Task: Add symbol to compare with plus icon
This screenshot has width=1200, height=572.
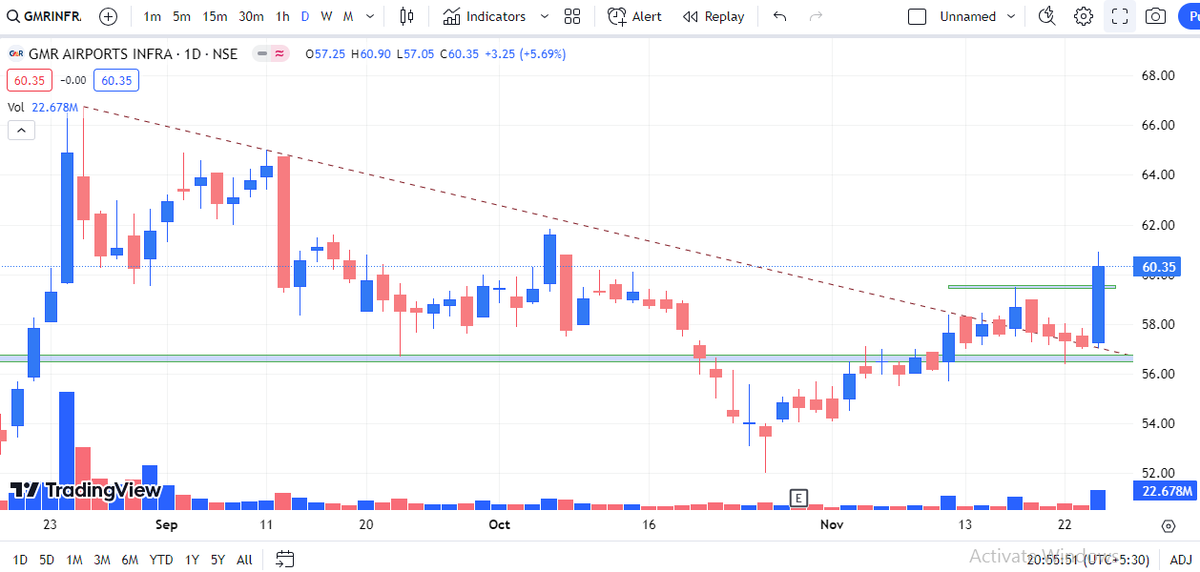Action: 108,16
